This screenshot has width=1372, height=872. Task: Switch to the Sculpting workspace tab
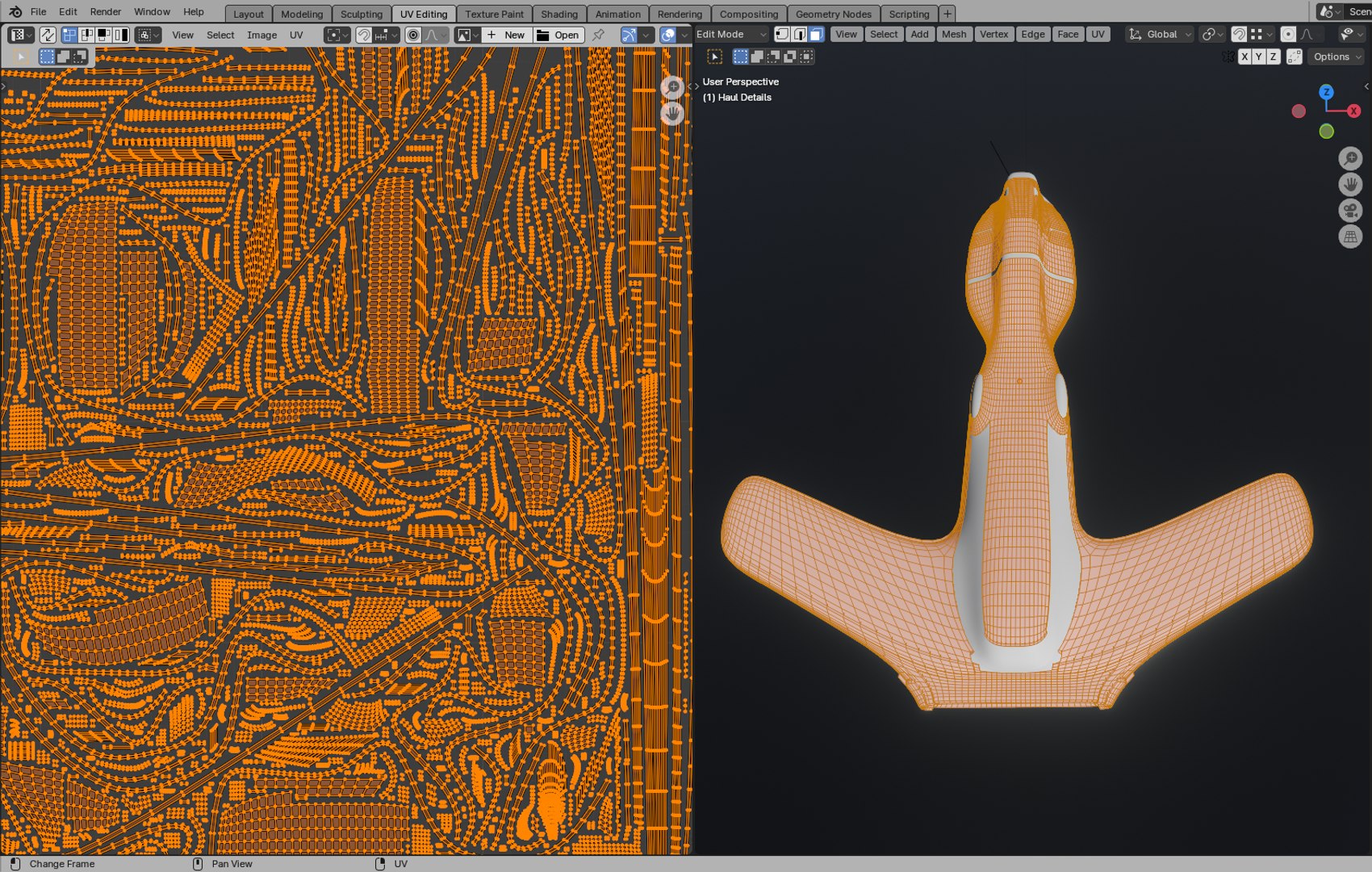coord(361,14)
